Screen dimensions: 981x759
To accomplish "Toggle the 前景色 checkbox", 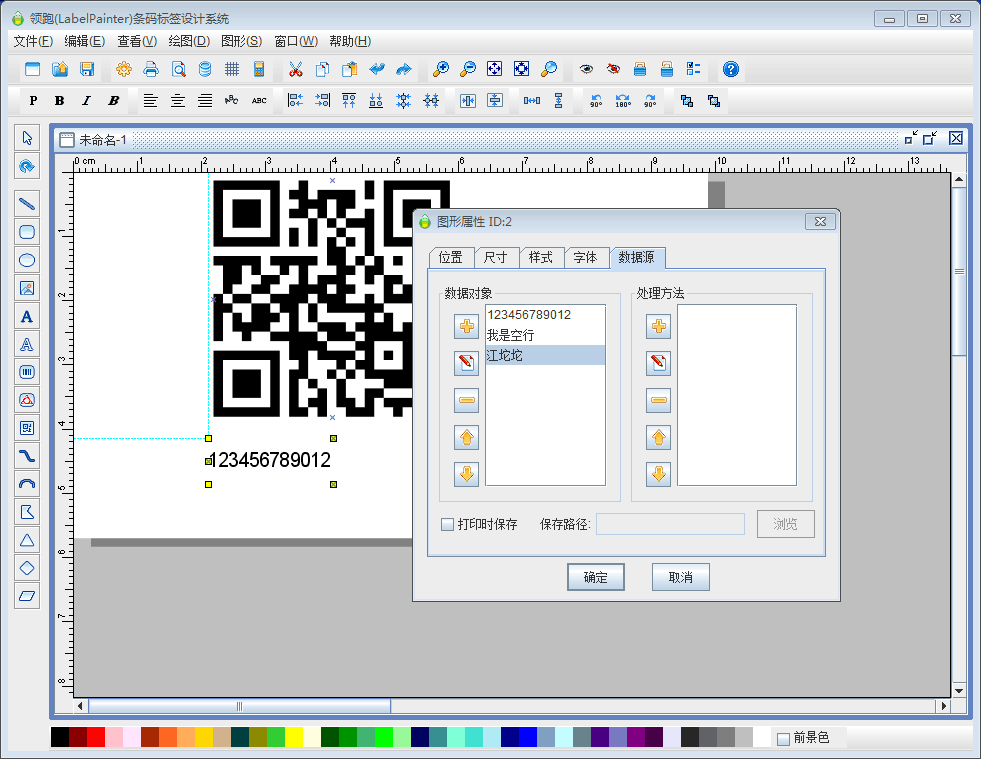I will pos(783,739).
